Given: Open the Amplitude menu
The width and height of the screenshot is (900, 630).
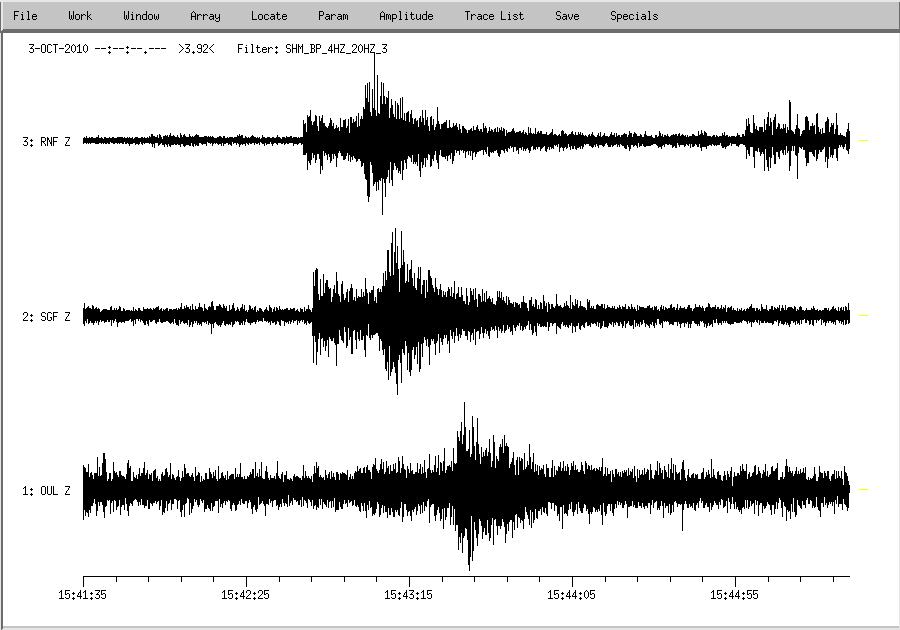Looking at the screenshot, I should click(406, 16).
